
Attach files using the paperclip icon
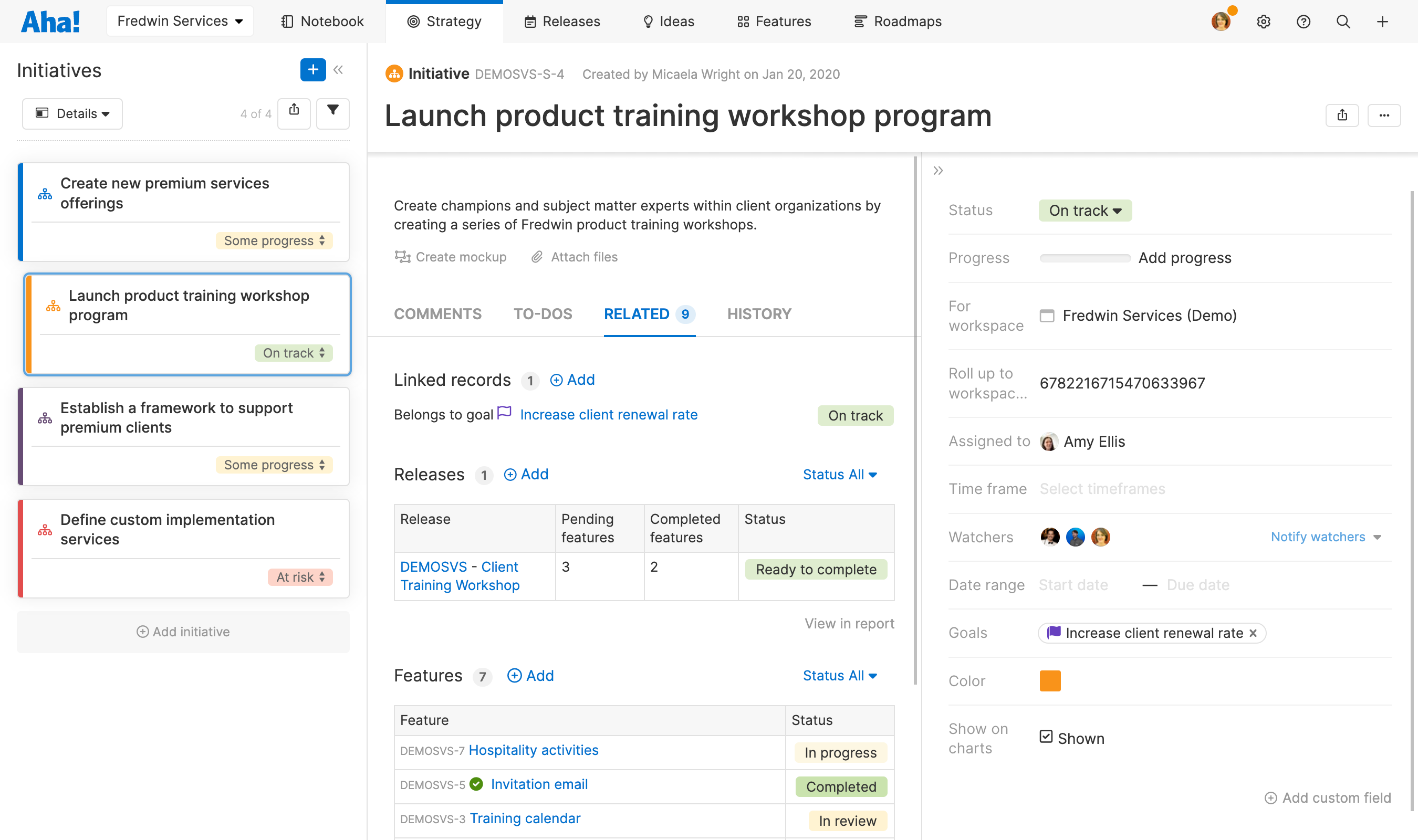pyautogui.click(x=537, y=256)
